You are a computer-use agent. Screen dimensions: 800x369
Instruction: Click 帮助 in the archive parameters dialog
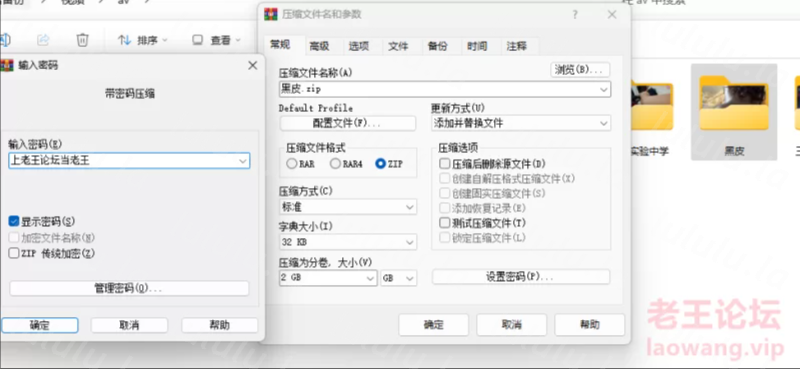[590, 325]
